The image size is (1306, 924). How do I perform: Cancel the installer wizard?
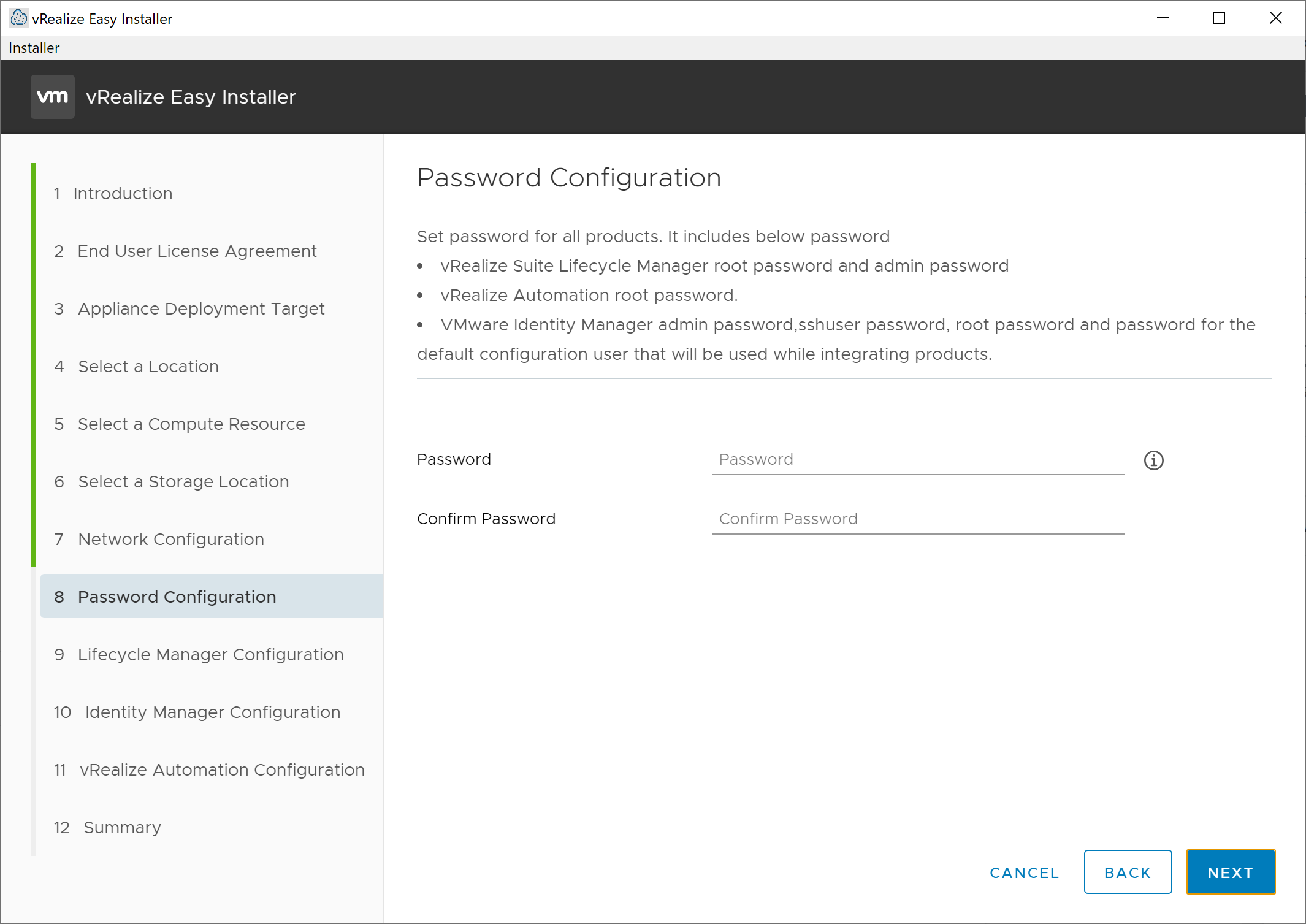tap(1024, 872)
